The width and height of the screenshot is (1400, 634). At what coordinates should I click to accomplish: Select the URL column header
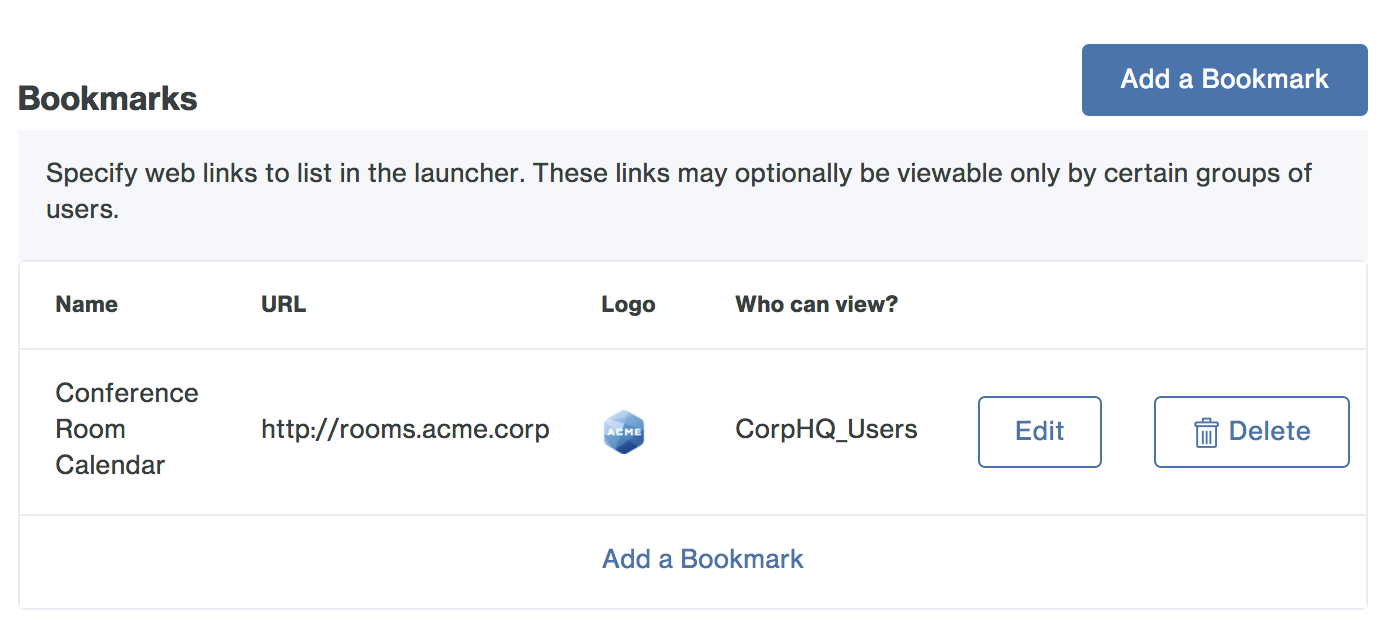(283, 305)
